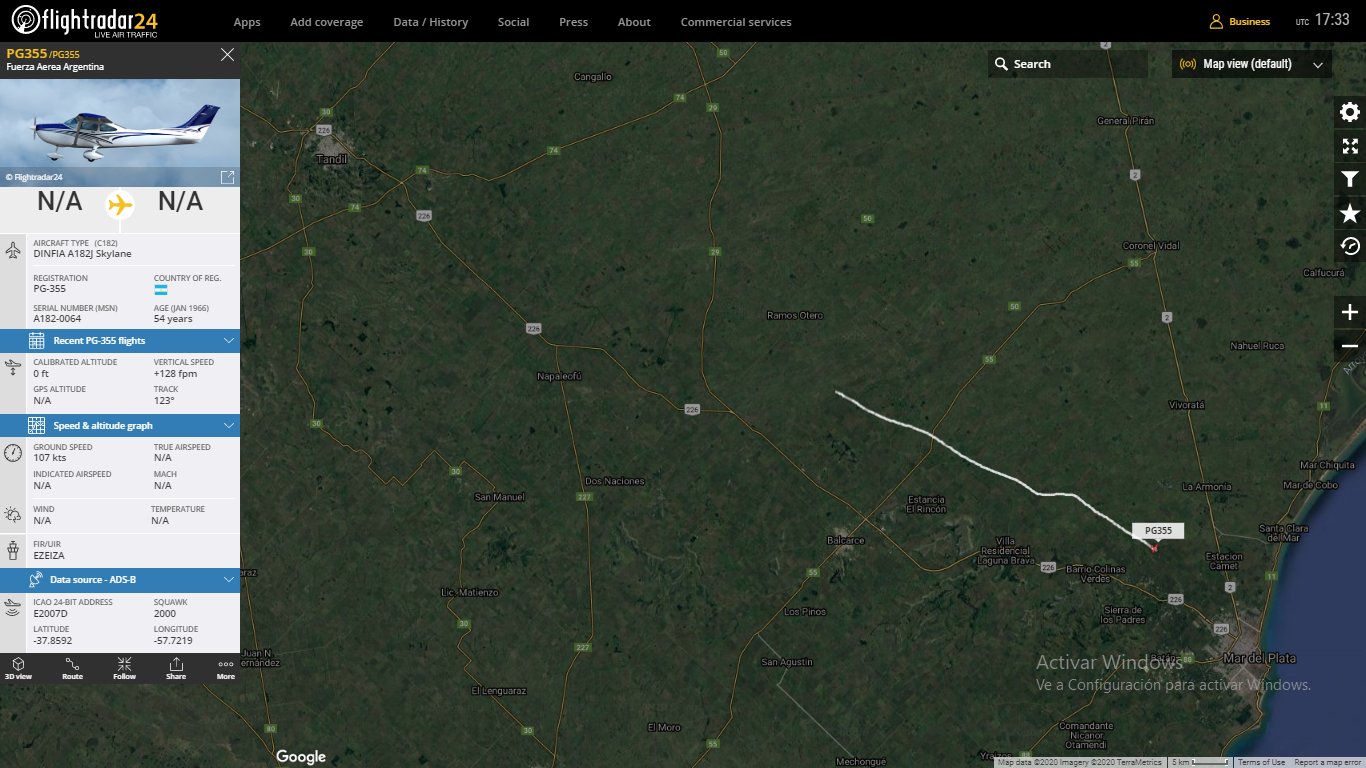The width and height of the screenshot is (1366, 768).
Task: Click the UTC 17:33 clock
Action: [x=1323, y=20]
